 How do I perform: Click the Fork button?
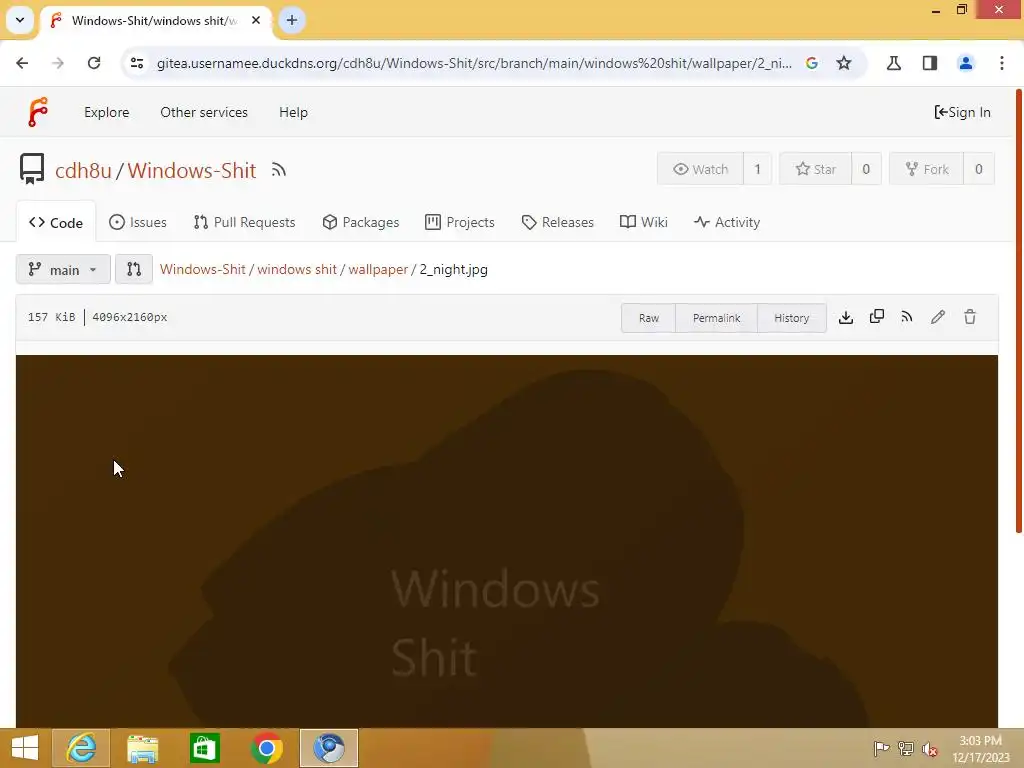[927, 169]
